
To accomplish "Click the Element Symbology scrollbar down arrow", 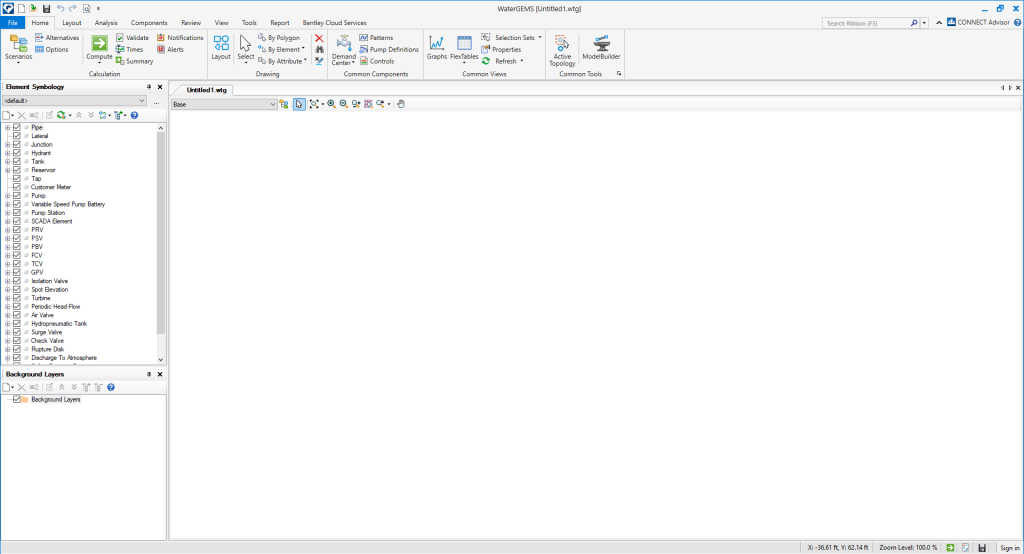I will coord(161,360).
